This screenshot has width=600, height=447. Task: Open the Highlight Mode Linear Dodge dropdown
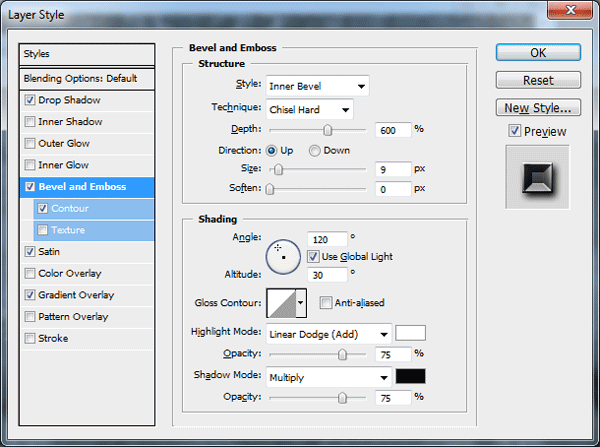pyautogui.click(x=329, y=334)
